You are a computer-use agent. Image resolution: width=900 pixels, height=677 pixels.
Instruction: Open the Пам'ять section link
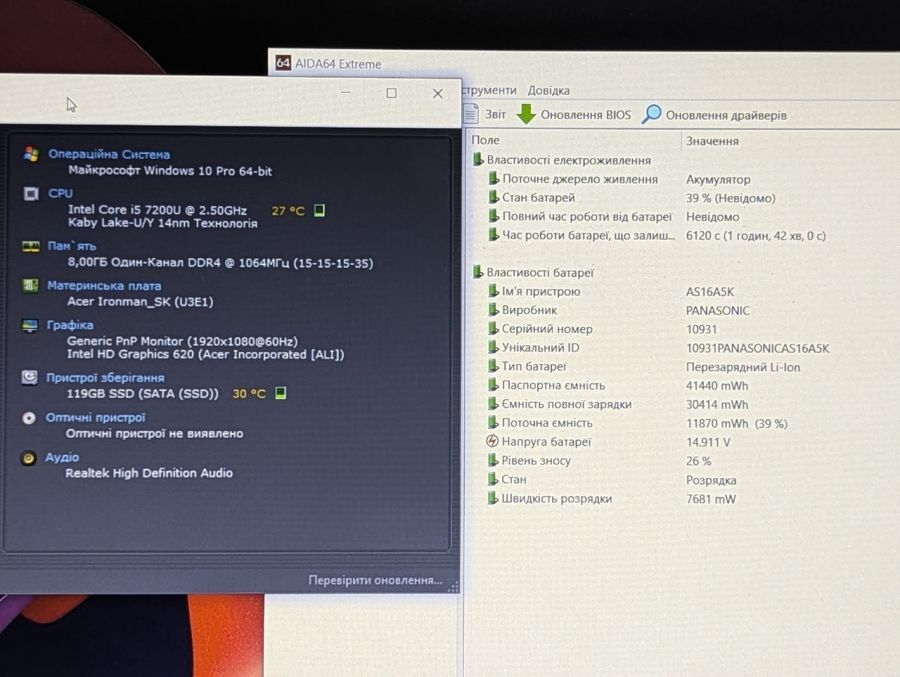click(72, 246)
